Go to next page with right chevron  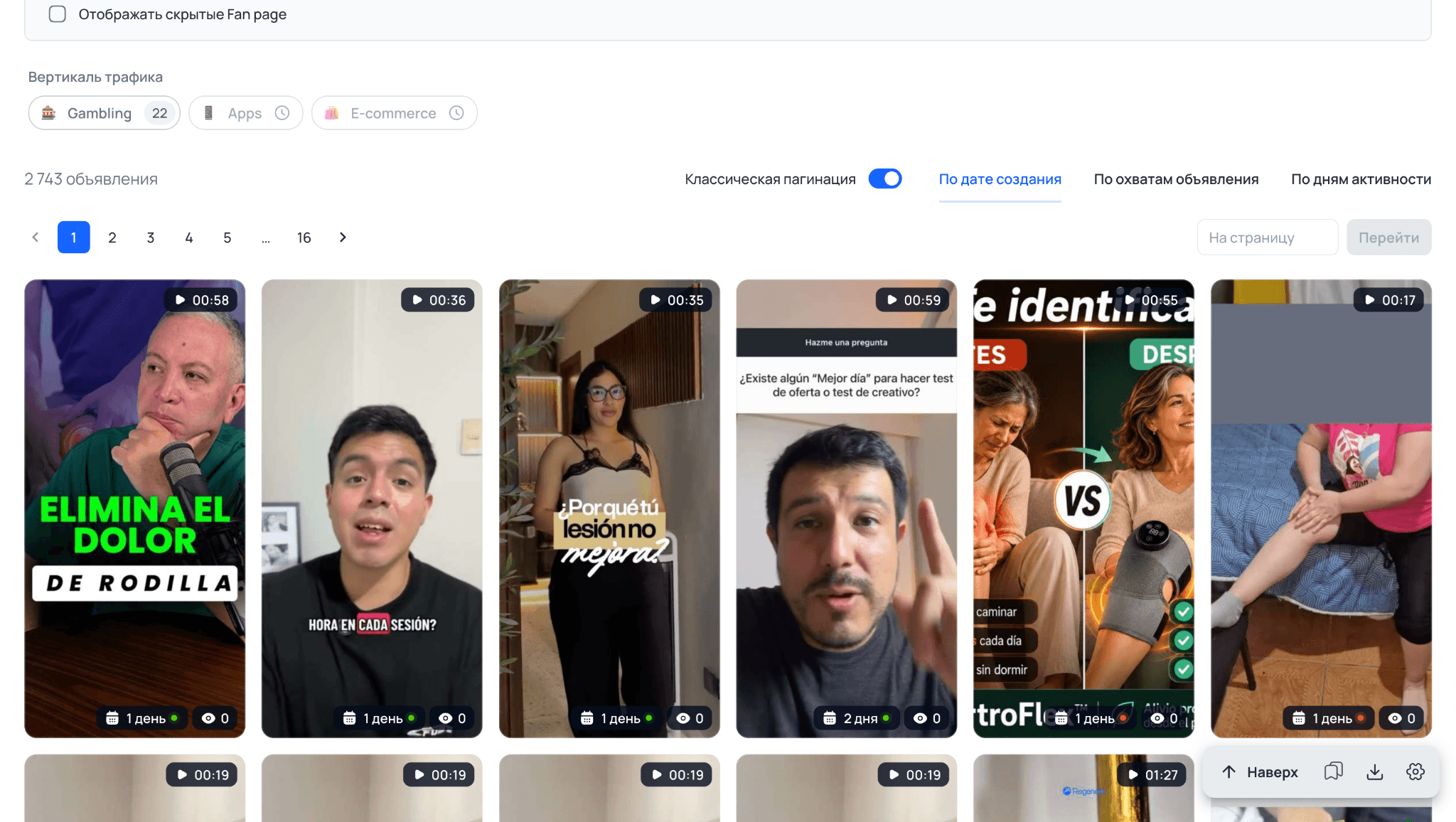[343, 237]
